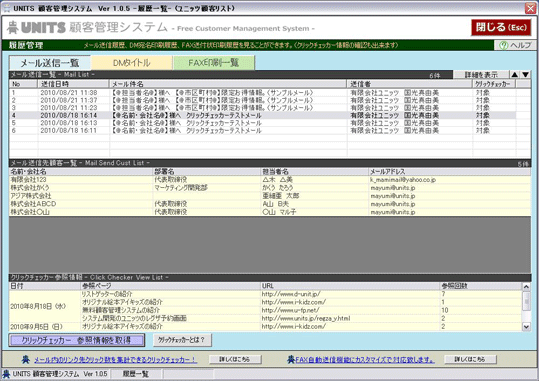Screen dimensions: 539x381
Task: Select mail row dated 2010/08/21 11:37
Action: click(x=263, y=100)
